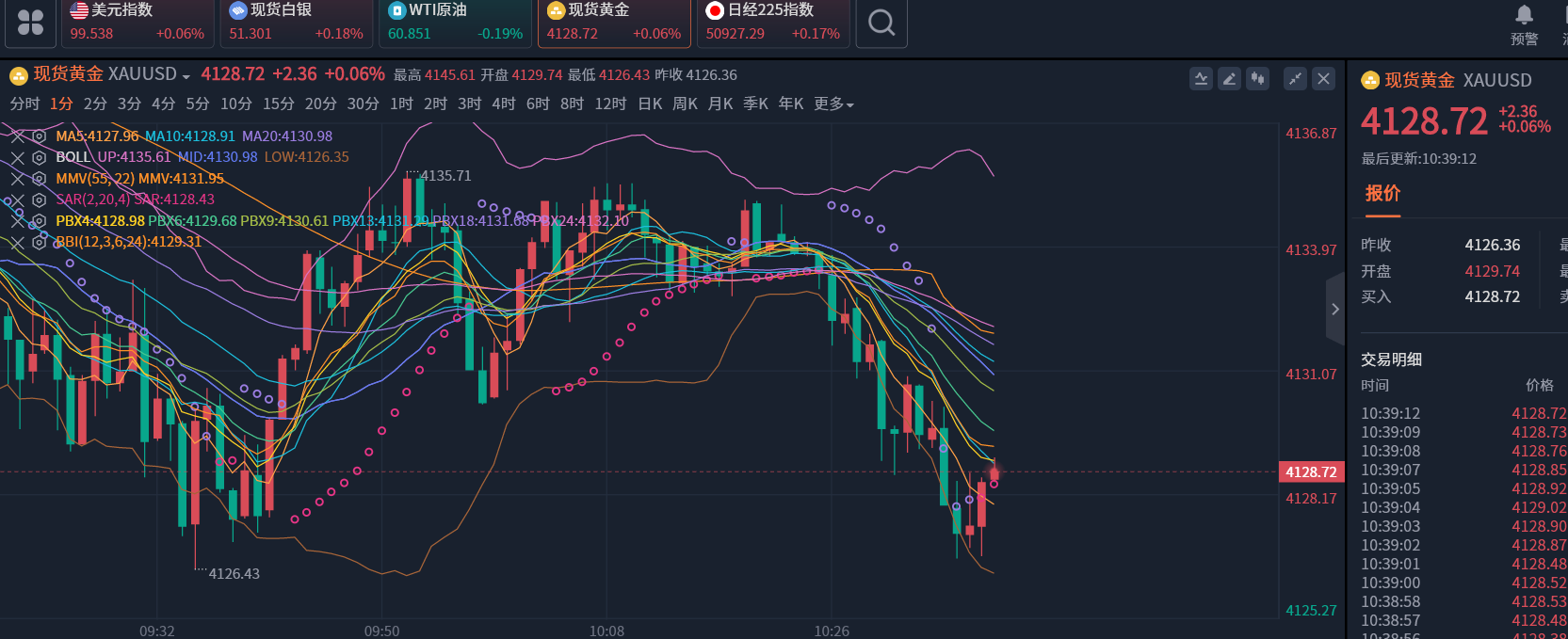The width and height of the screenshot is (1568, 639).
Task: Select the pencil drawing tool
Action: (x=1229, y=79)
